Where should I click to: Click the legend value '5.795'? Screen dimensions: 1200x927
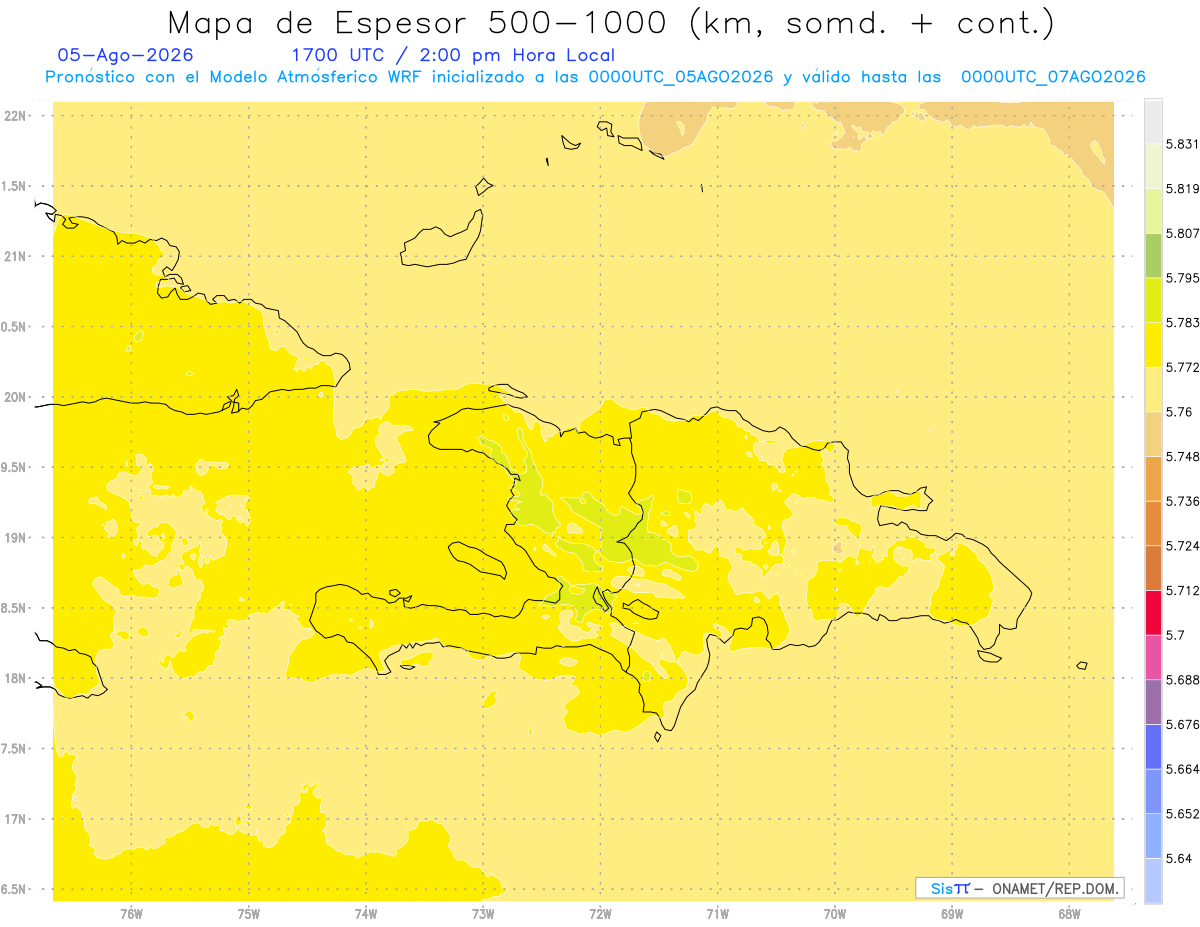[1182, 278]
